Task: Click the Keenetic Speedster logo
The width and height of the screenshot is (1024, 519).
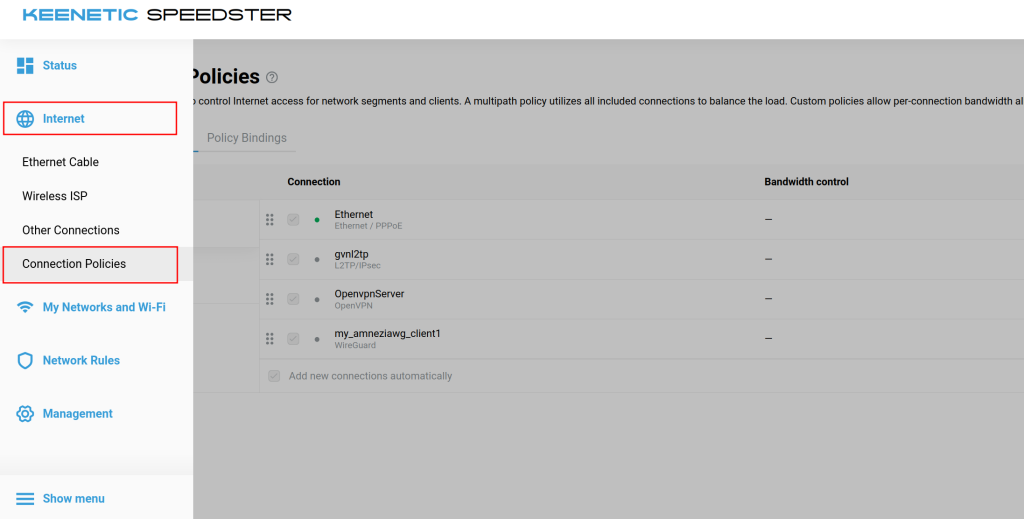Action: pos(157,15)
